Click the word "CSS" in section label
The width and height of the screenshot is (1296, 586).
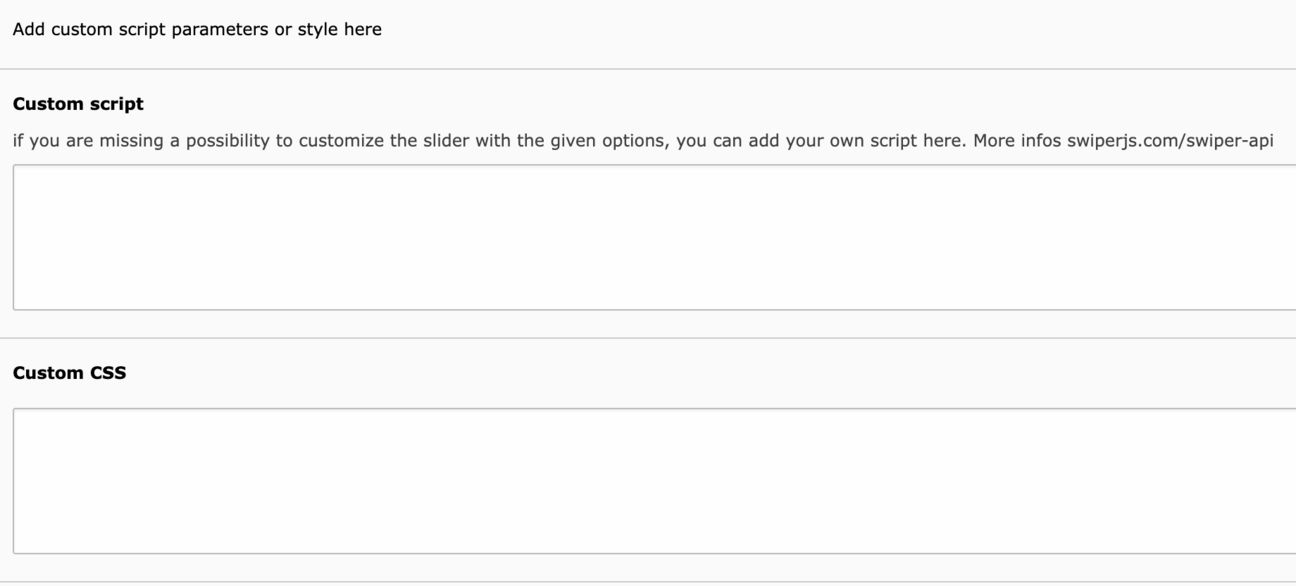pyautogui.click(x=107, y=373)
